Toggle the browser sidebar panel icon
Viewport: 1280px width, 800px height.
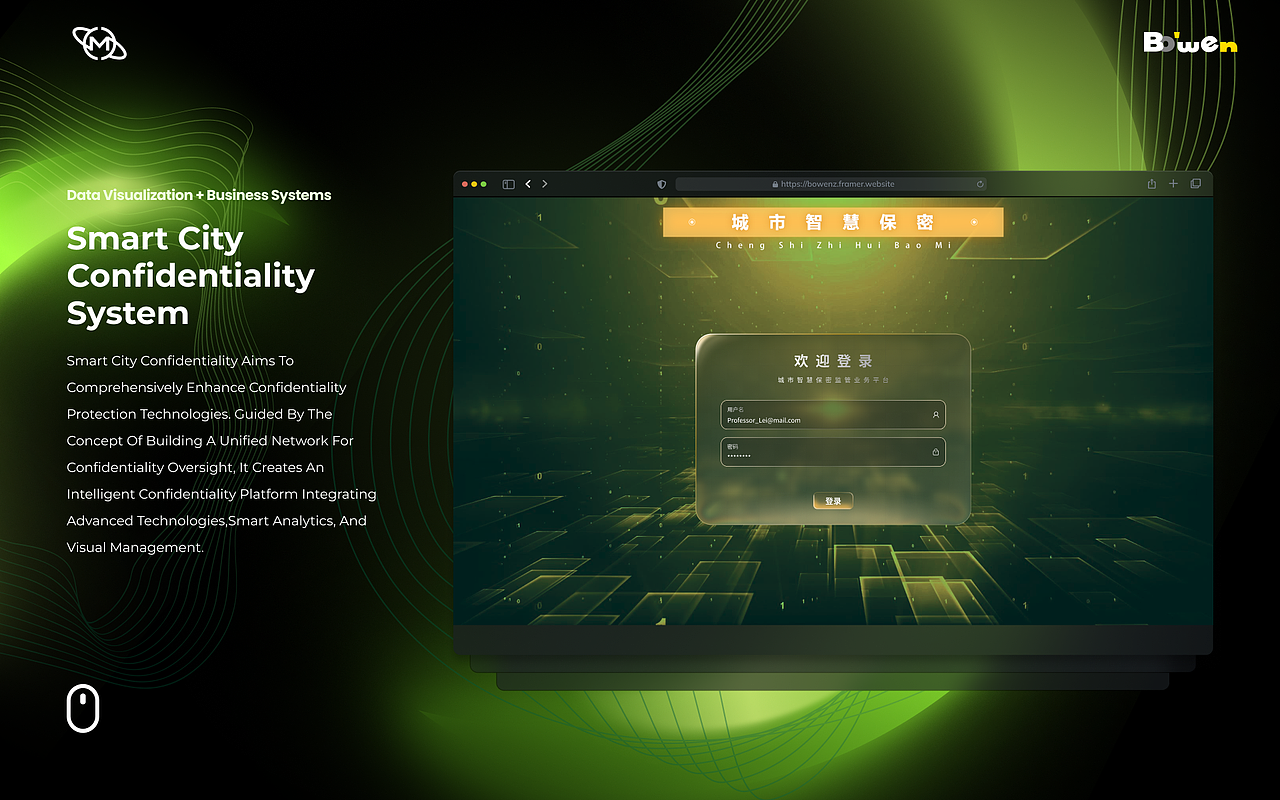point(508,184)
